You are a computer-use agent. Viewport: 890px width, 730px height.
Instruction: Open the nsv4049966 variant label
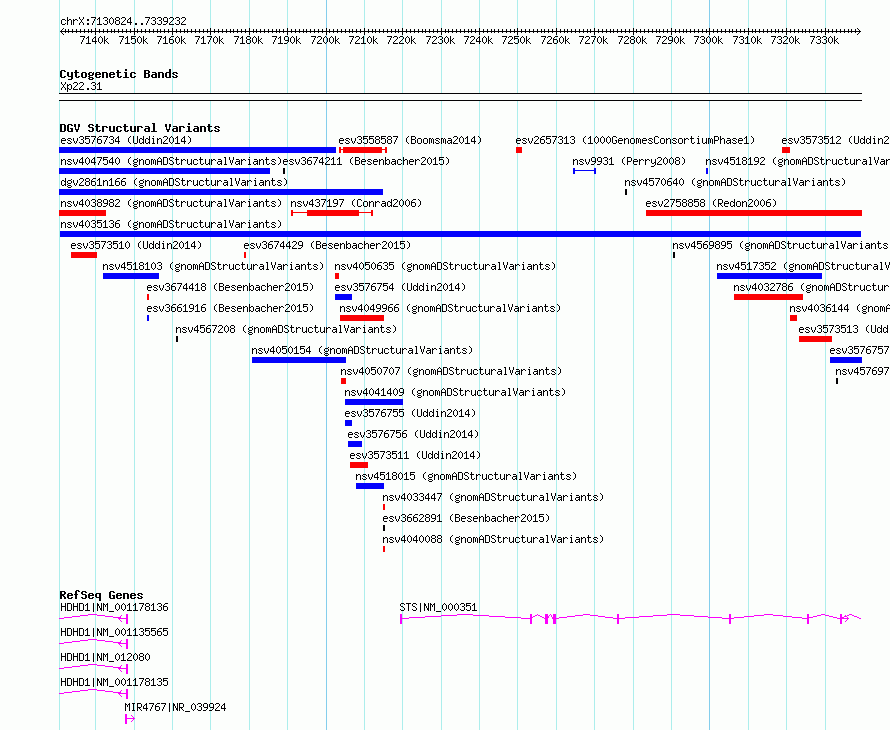[x=450, y=308]
